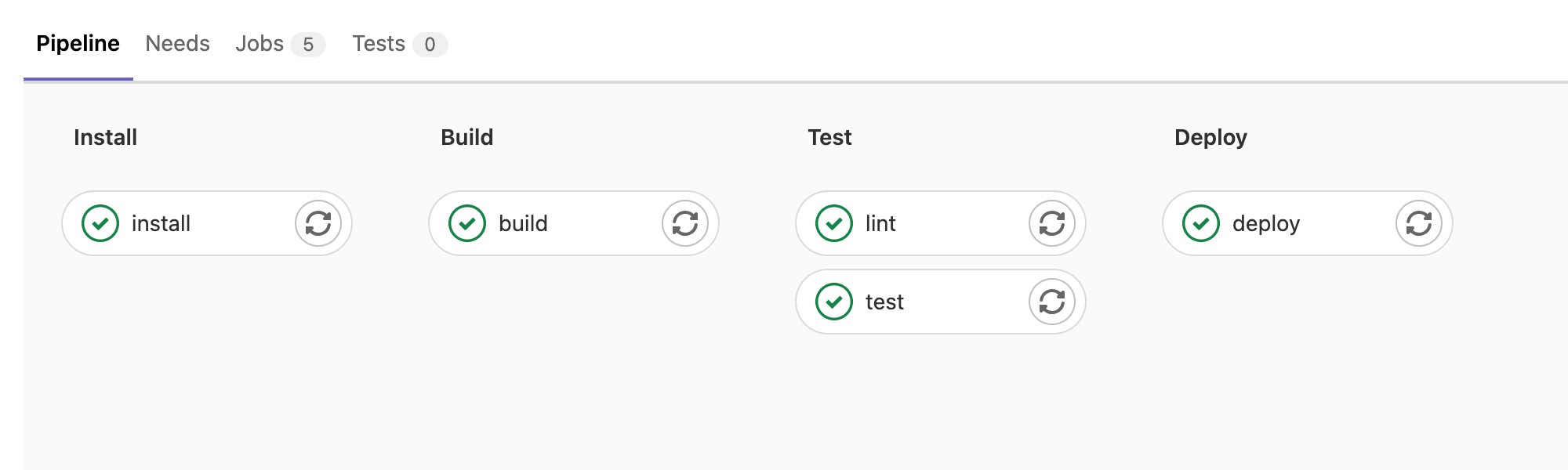1568x470 pixels.
Task: Click the success checkmark on build job
Action: point(468,222)
